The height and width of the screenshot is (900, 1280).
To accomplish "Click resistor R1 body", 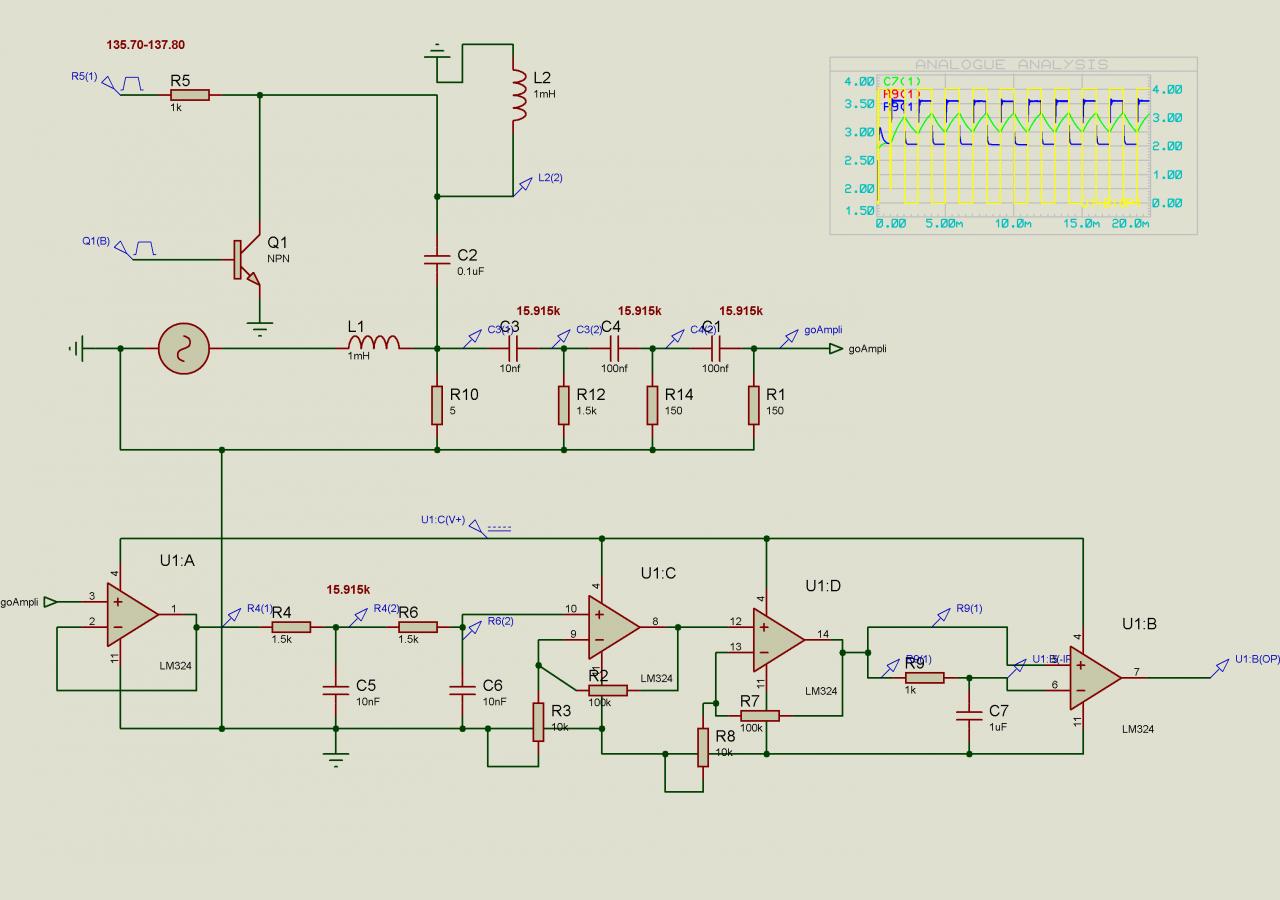I will (753, 405).
